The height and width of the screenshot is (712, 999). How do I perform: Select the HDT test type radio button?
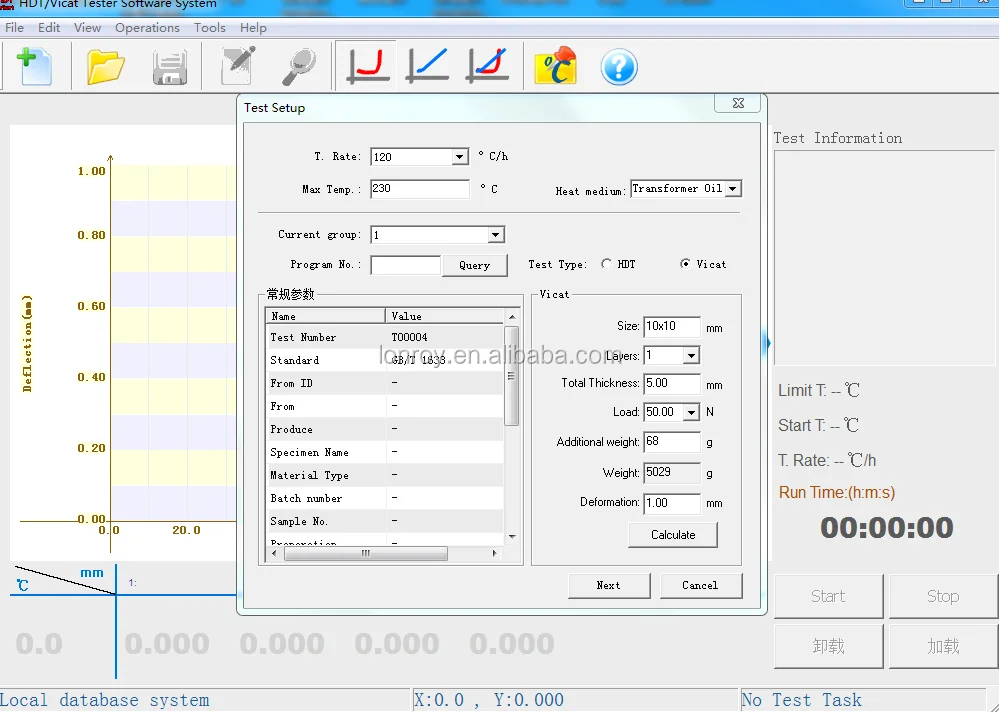point(606,264)
